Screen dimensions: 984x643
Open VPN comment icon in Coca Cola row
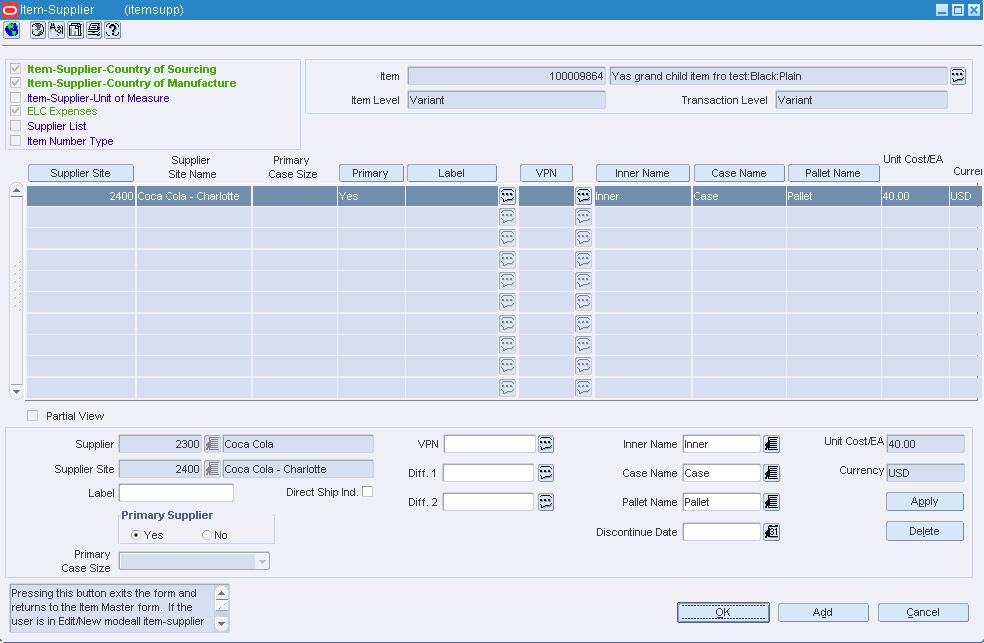[583, 196]
